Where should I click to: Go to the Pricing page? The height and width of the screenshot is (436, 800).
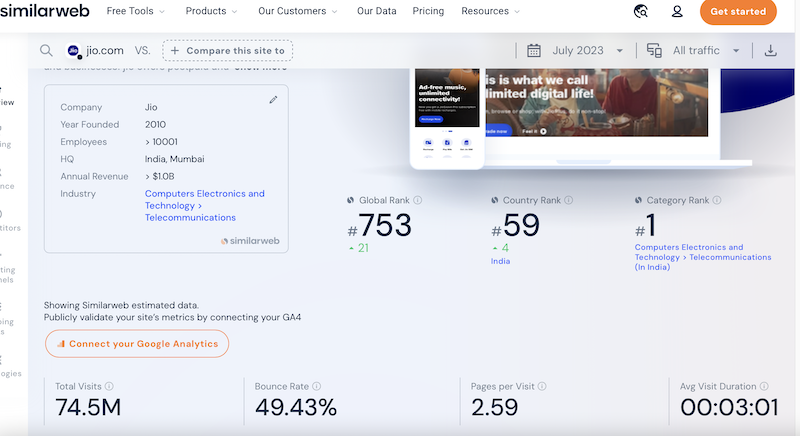click(428, 12)
